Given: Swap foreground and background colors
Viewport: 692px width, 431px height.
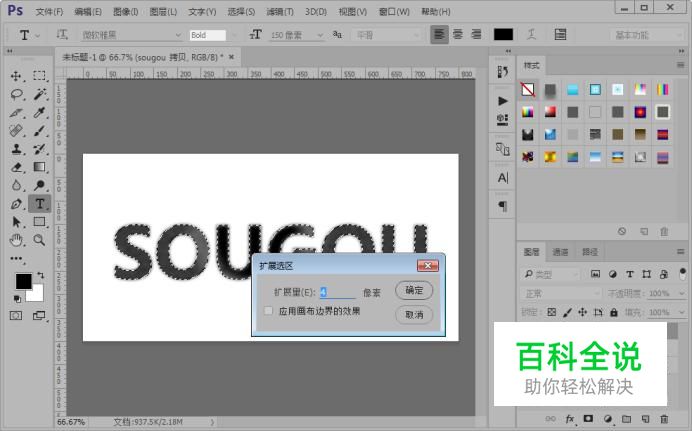Looking at the screenshot, I should coord(41,275).
